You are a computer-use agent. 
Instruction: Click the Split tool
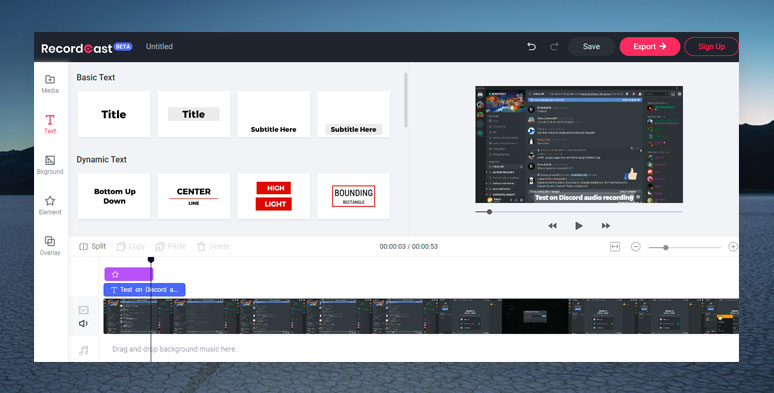(92, 246)
